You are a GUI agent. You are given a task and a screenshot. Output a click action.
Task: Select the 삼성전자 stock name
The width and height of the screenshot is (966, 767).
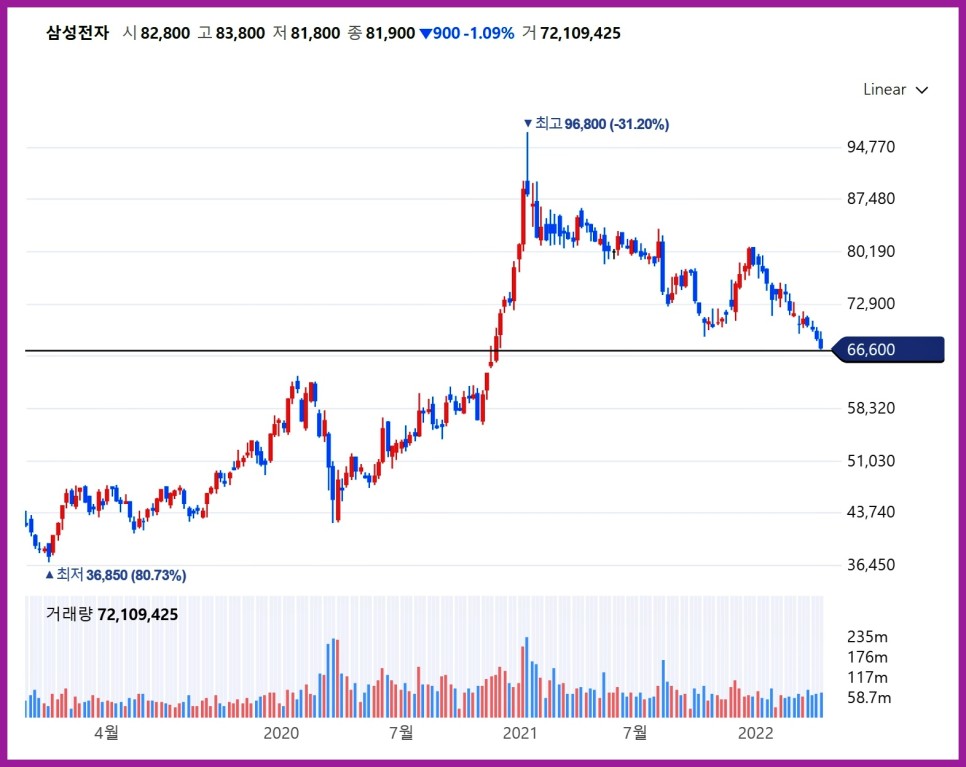click(x=77, y=33)
